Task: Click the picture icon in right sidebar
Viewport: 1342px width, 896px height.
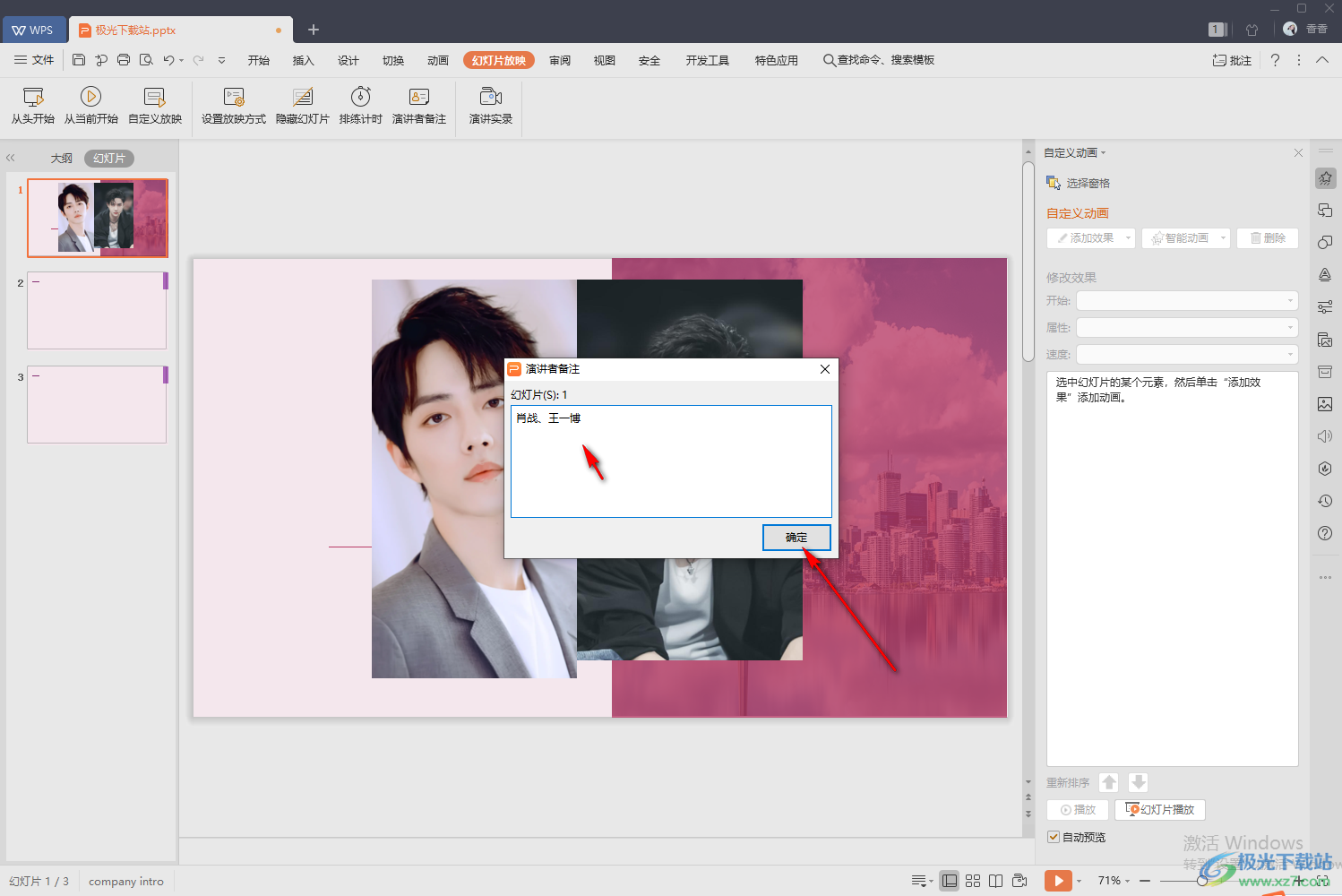Action: coord(1325,404)
